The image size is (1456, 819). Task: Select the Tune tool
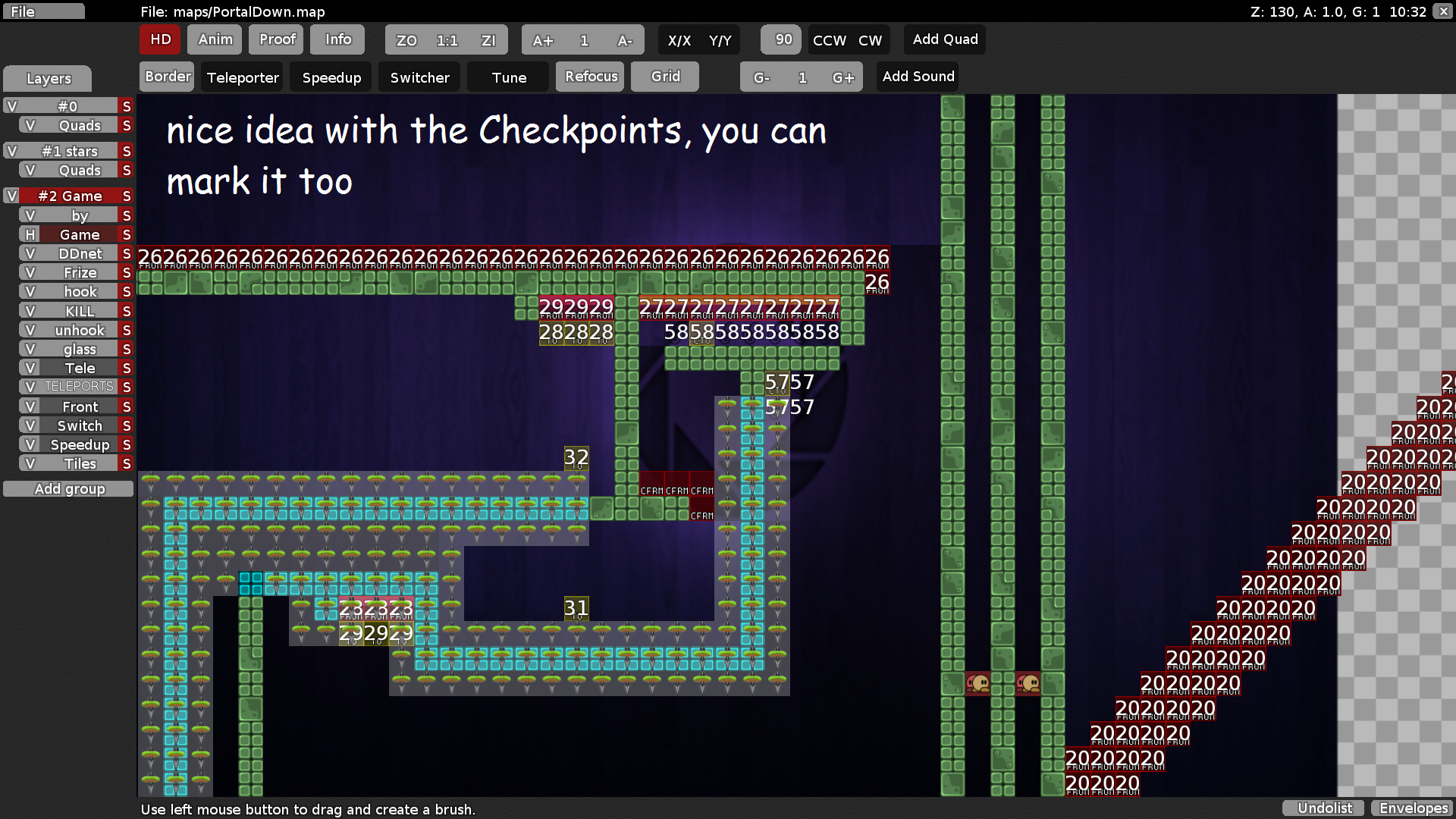(507, 77)
